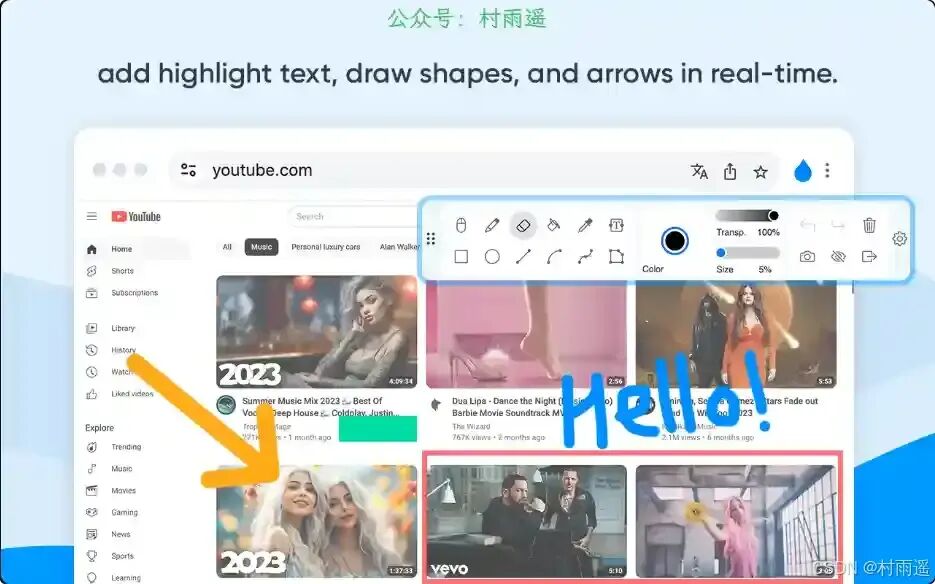935x584 pixels.
Task: Click the translate page icon
Action: point(699,172)
